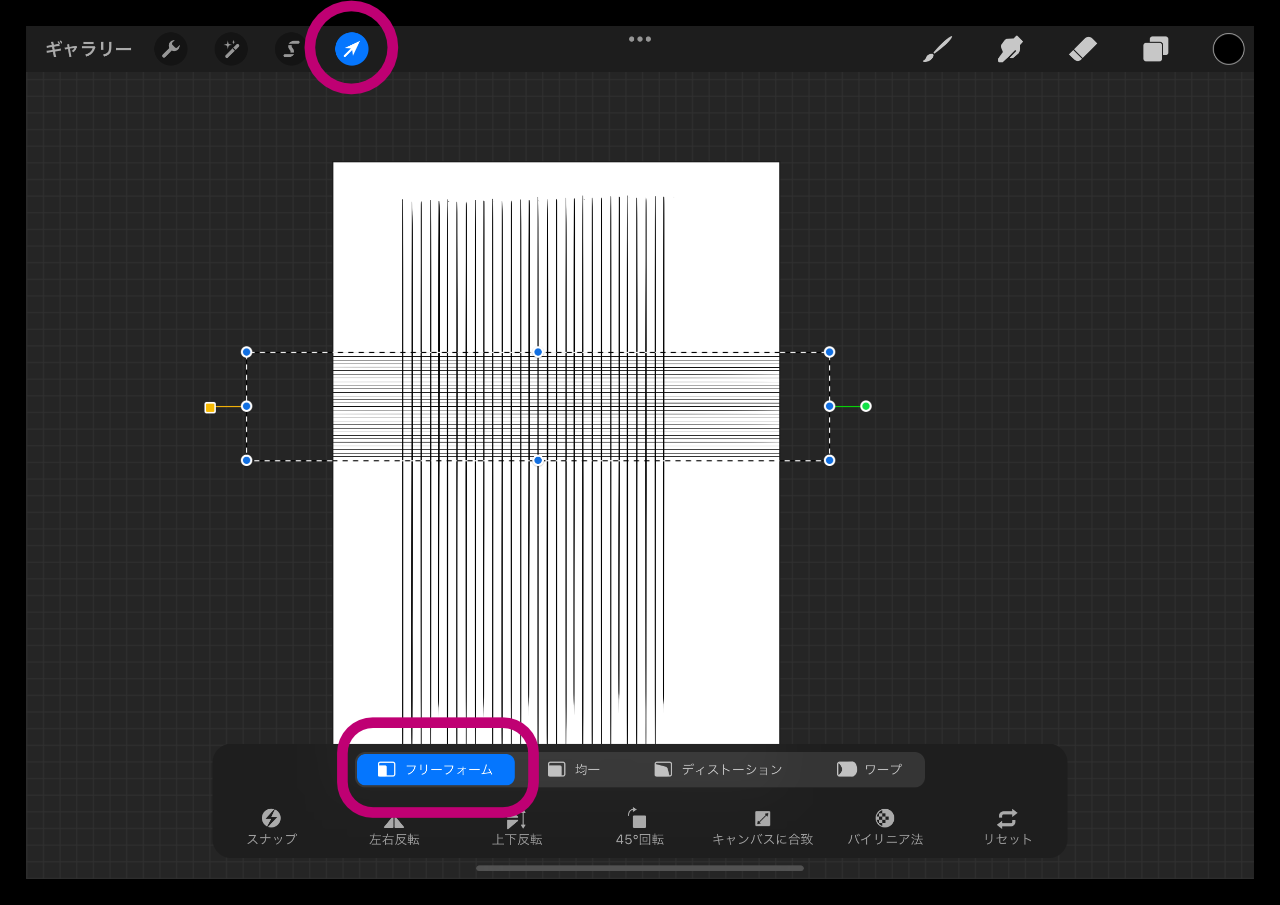
Task: Open the Adjustments magic wand menu
Action: pos(231,49)
